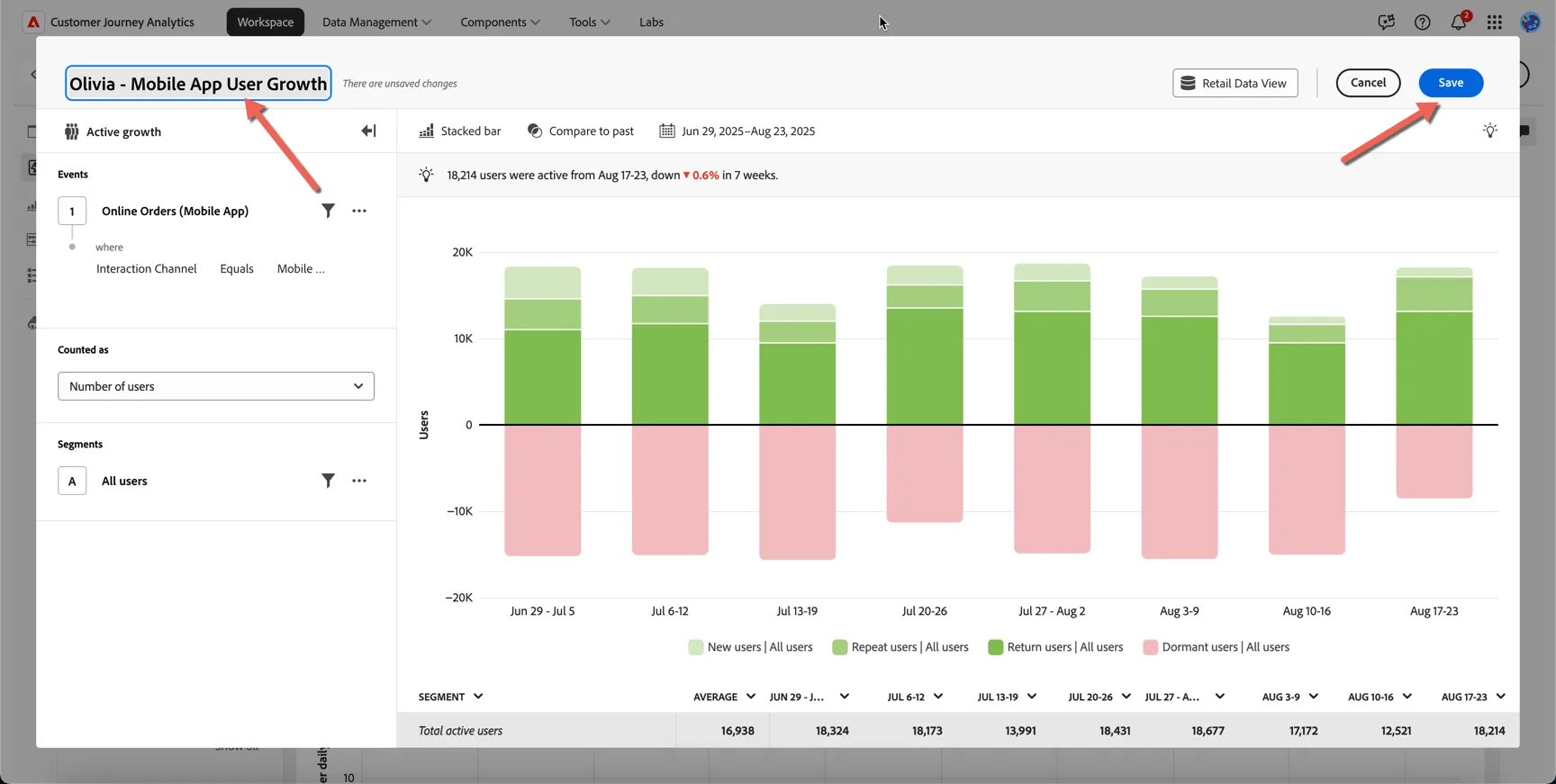The image size is (1556, 784).
Task: Click the Interaction Channel filter condition
Action: [146, 269]
